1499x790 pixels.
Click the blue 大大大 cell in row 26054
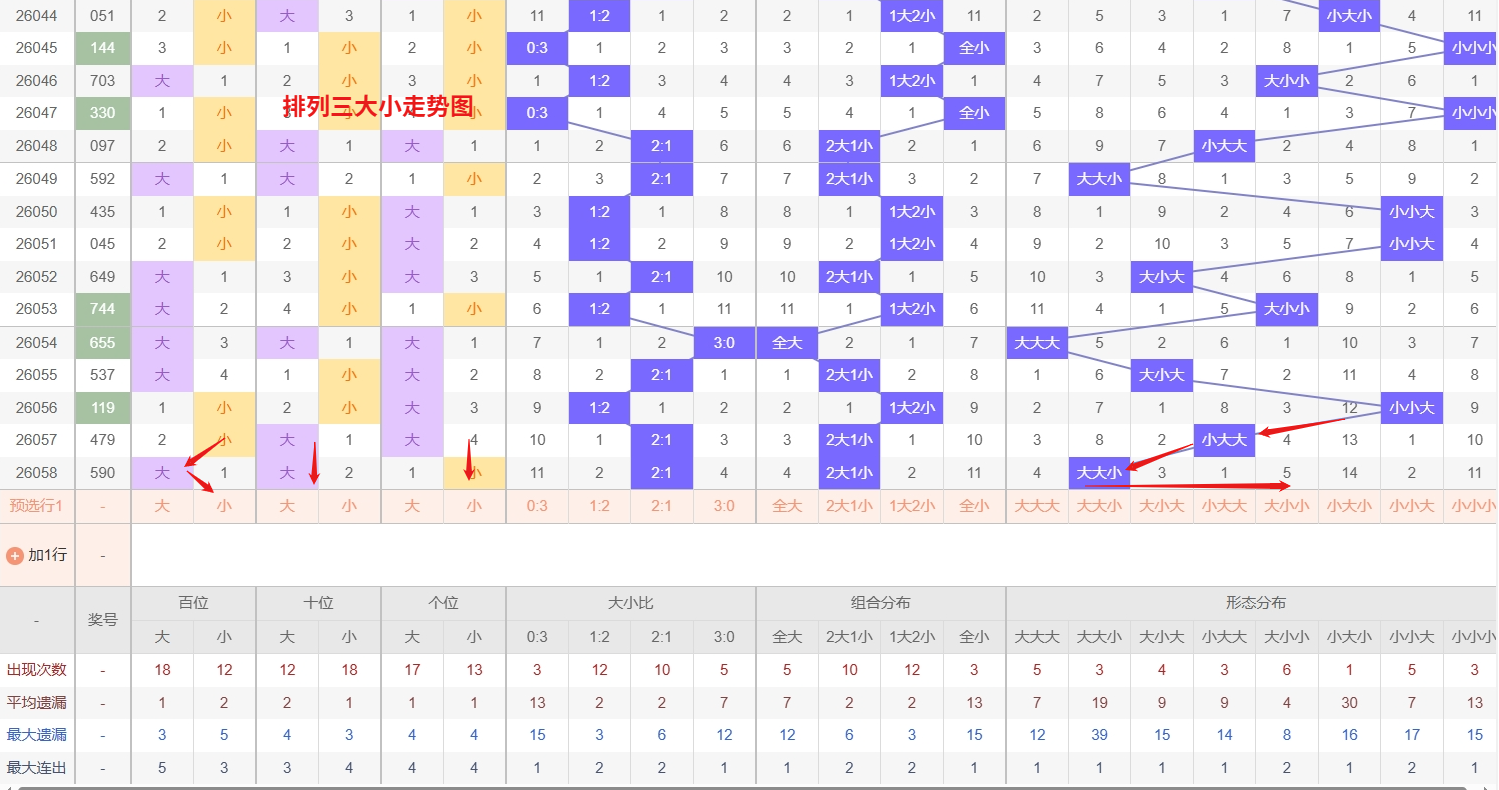(x=1037, y=343)
